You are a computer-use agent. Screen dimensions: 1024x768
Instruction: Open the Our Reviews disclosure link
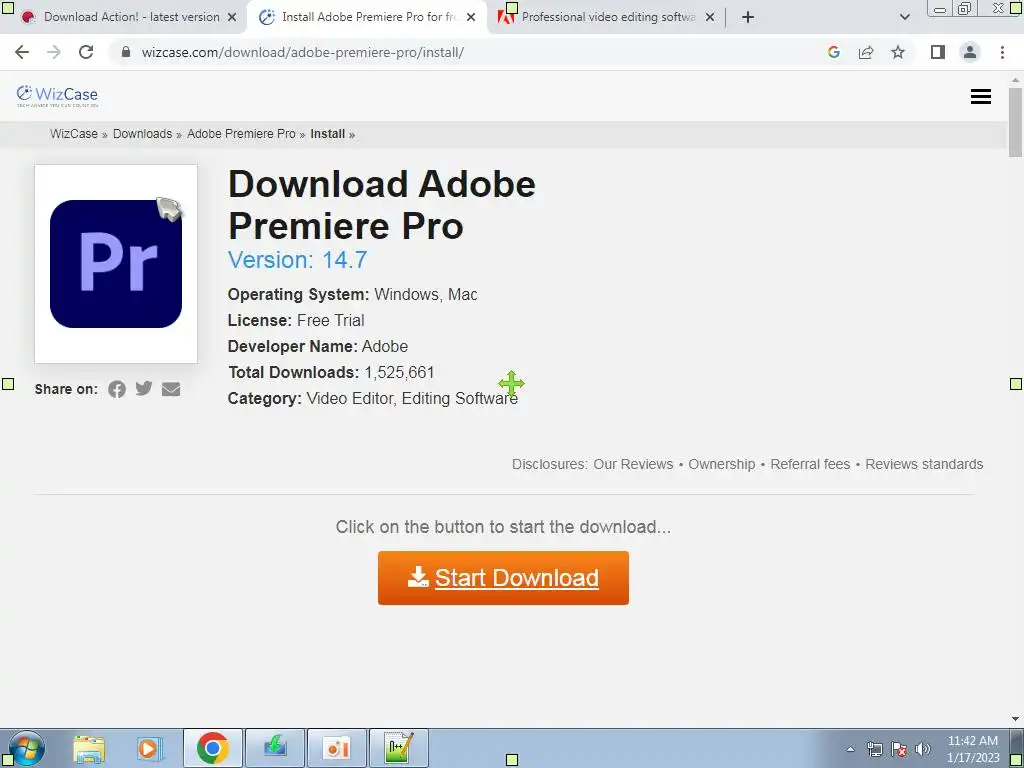(633, 464)
